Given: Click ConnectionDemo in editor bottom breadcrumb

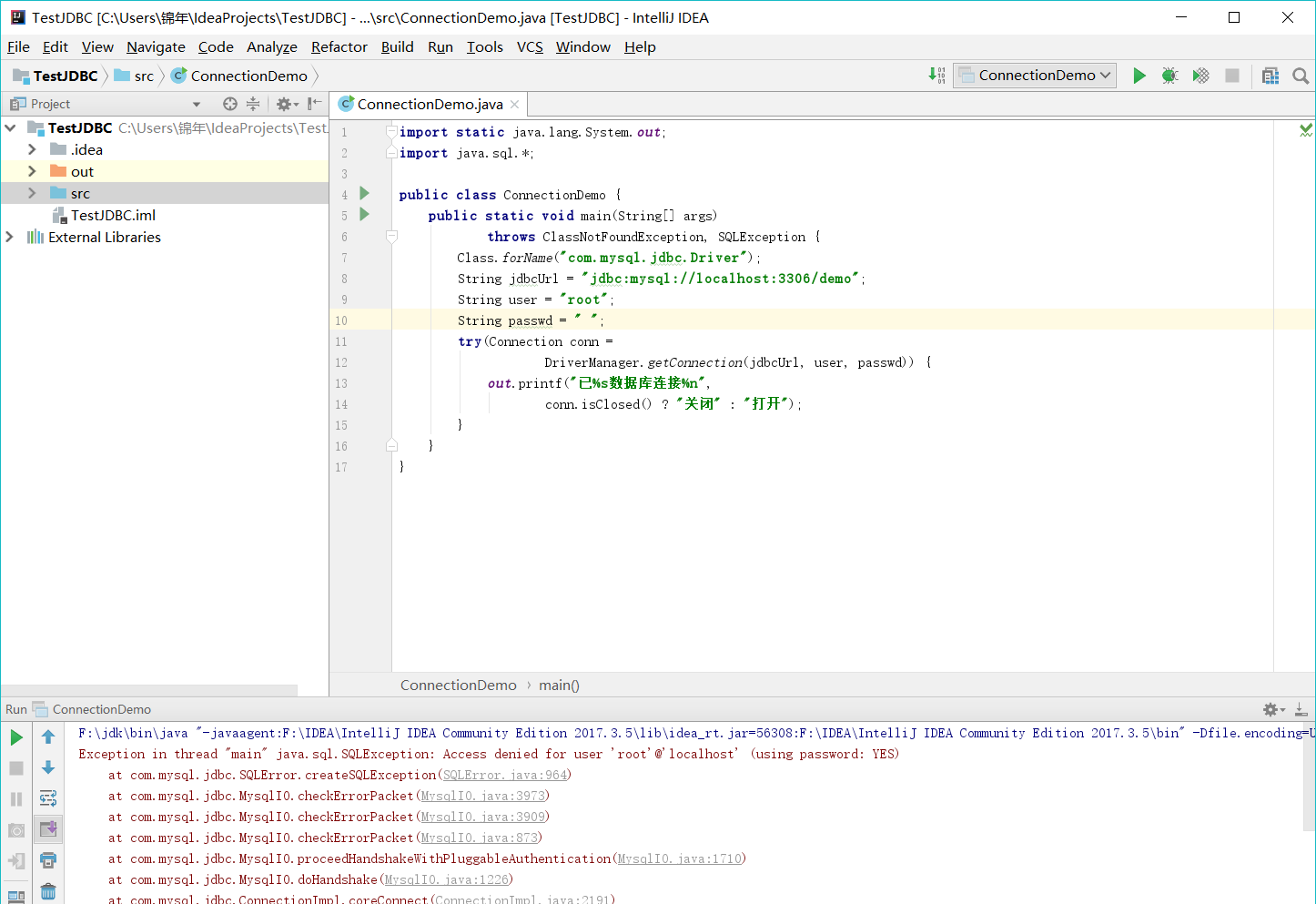Looking at the screenshot, I should (x=458, y=685).
